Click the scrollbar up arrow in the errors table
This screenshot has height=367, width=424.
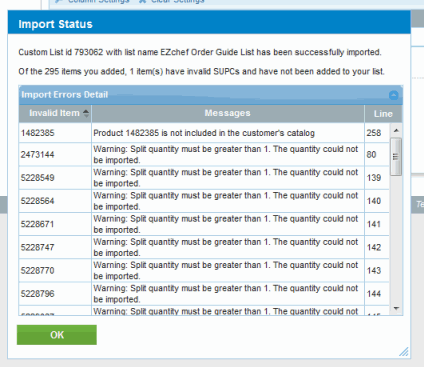(396, 130)
